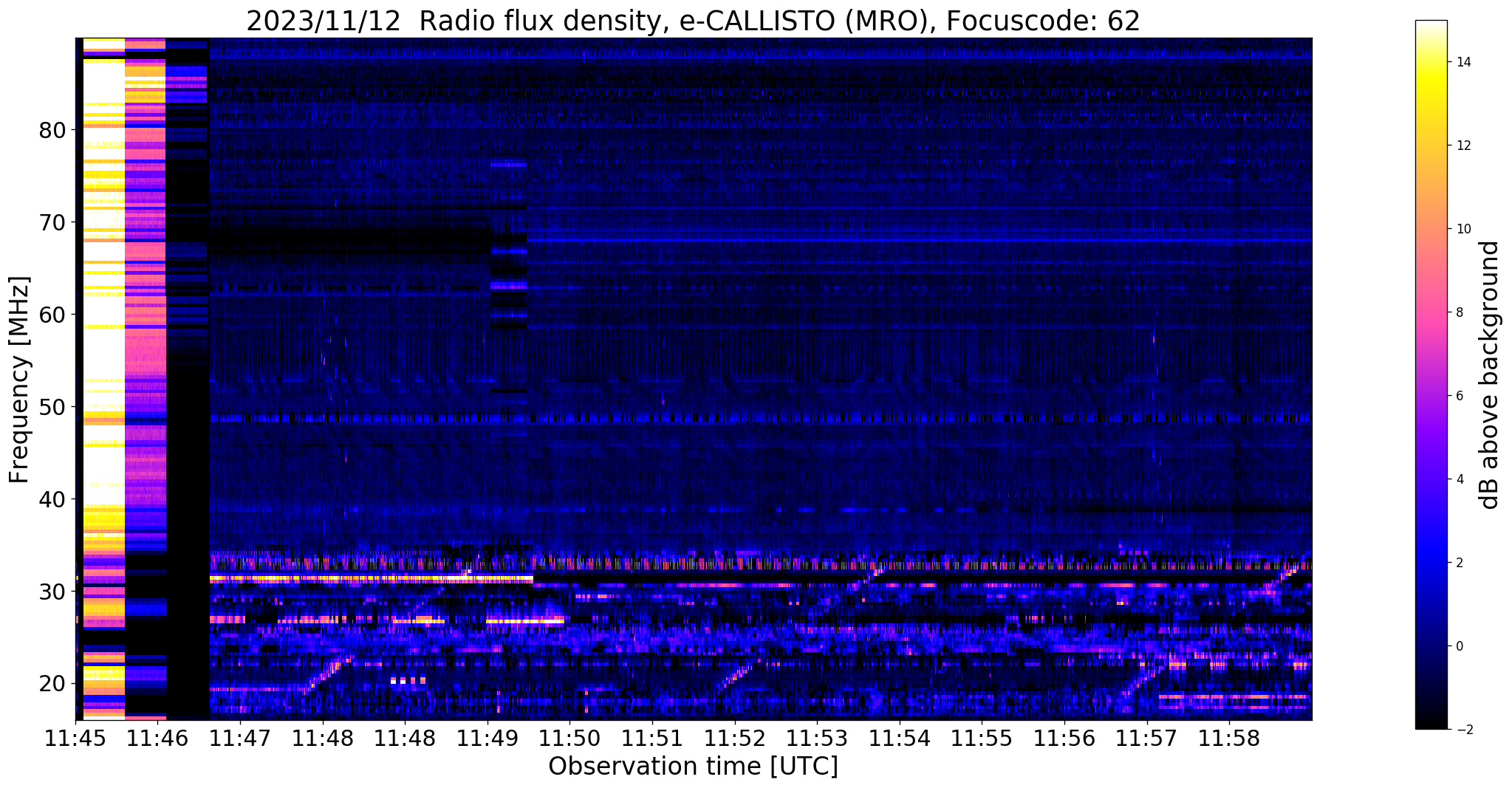This screenshot has width=1512, height=788.
Task: Click the 11:49 time tick label
Action: click(488, 739)
